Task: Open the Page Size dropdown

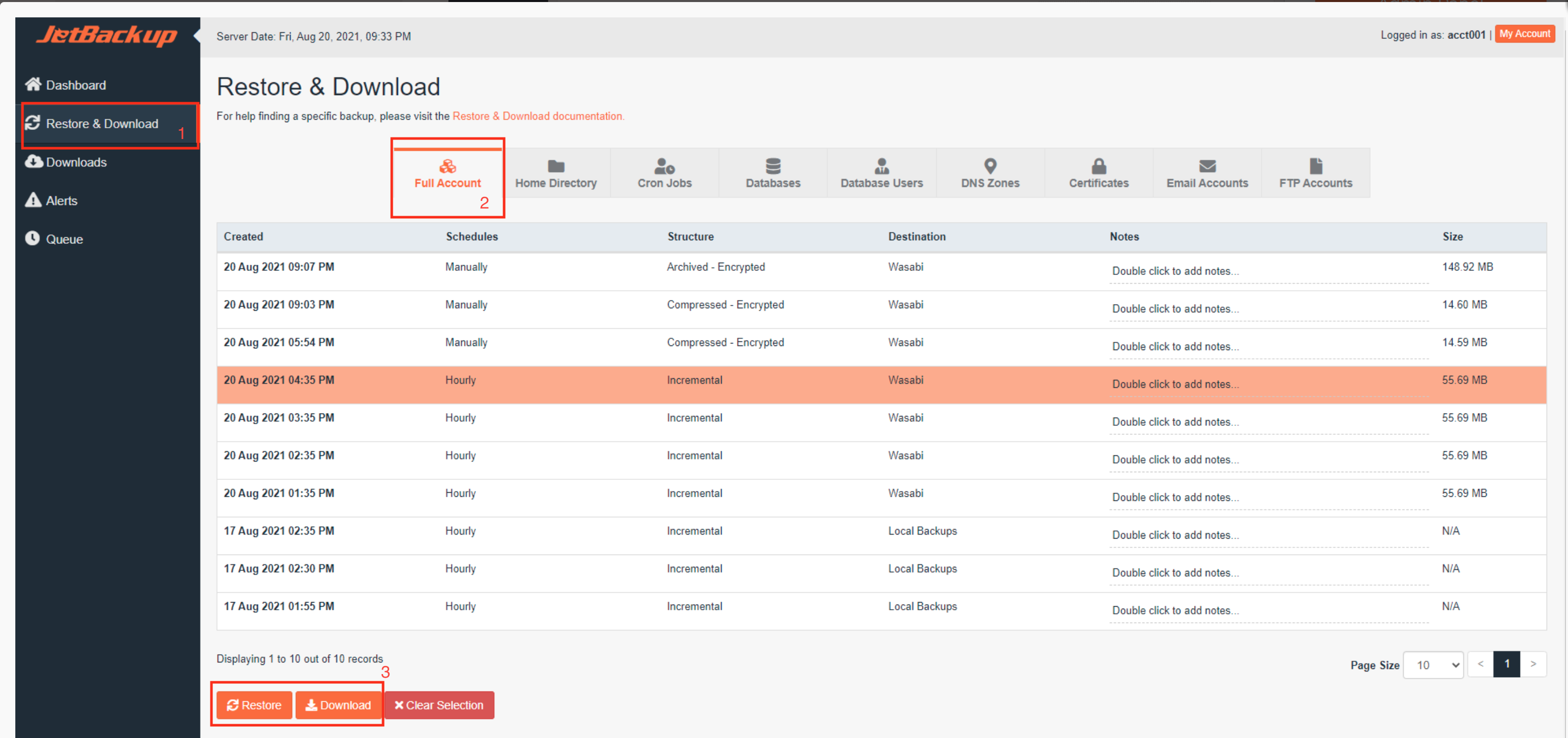Action: coord(1433,664)
